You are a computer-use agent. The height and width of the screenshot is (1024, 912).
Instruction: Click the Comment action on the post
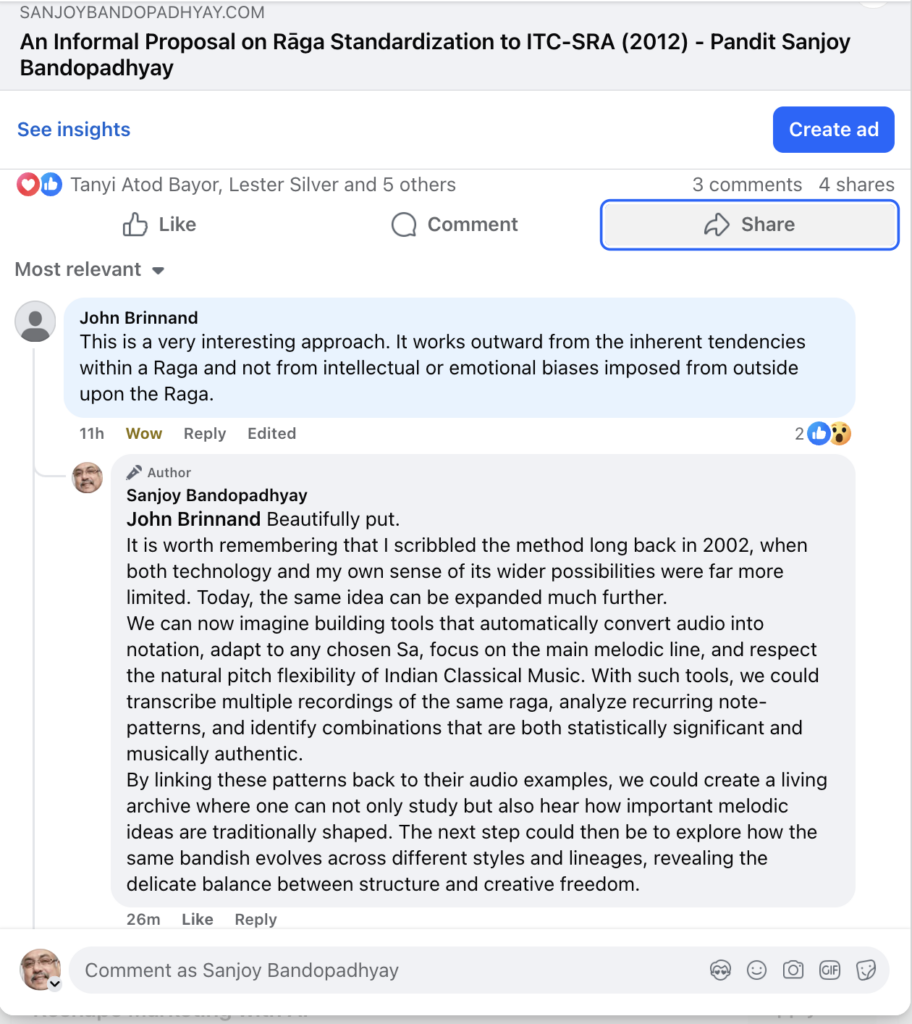pyautogui.click(x=455, y=225)
